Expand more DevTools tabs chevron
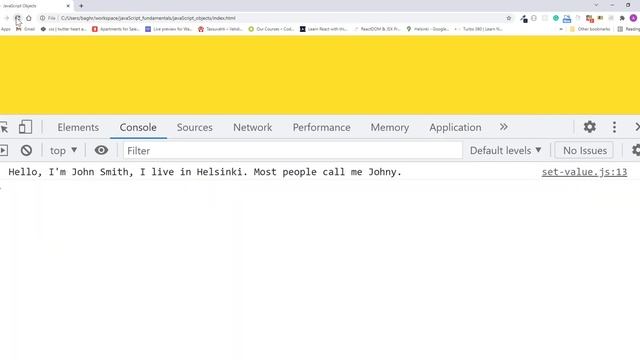This screenshot has height=360, width=640. [x=504, y=127]
